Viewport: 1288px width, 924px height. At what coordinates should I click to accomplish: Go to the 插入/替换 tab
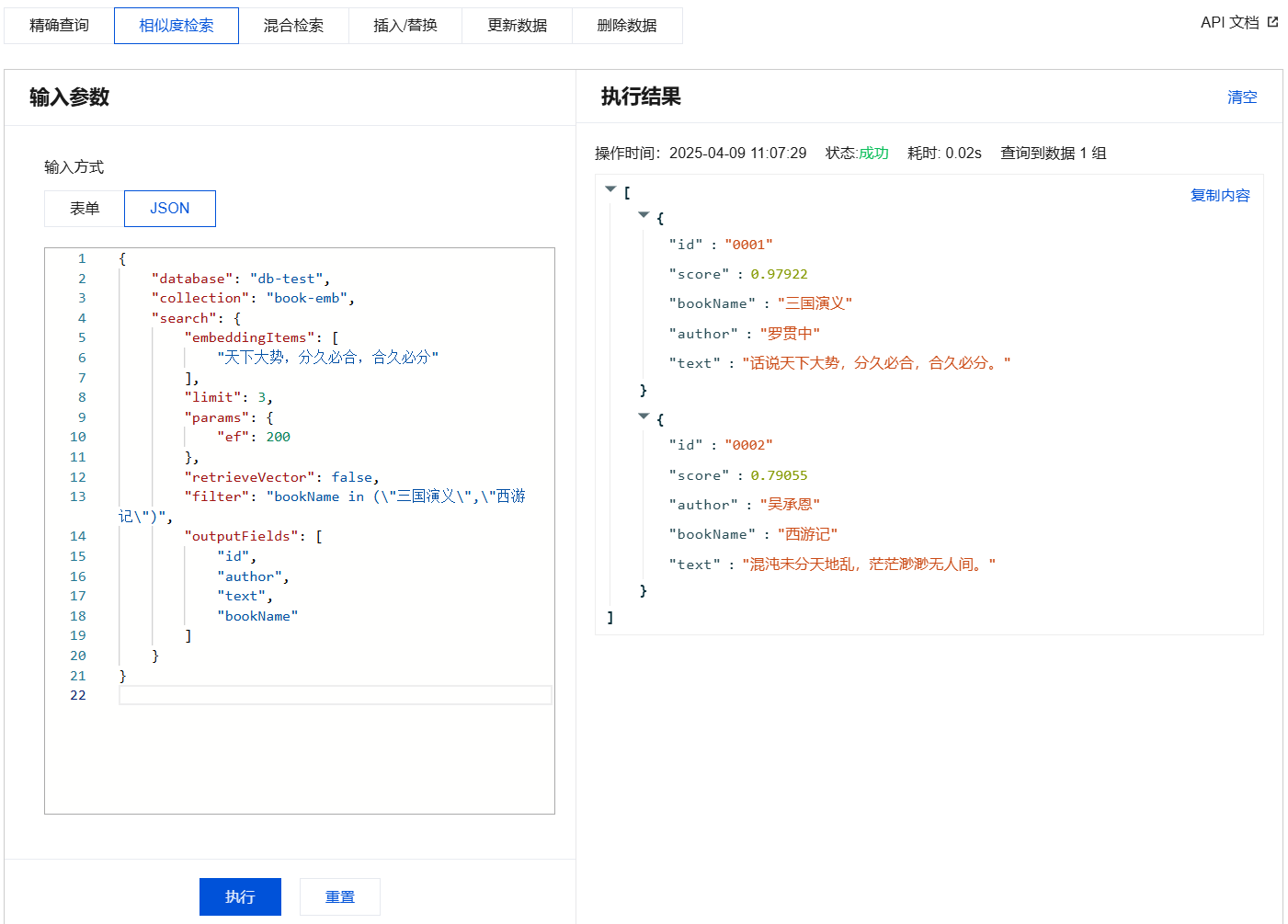[405, 26]
